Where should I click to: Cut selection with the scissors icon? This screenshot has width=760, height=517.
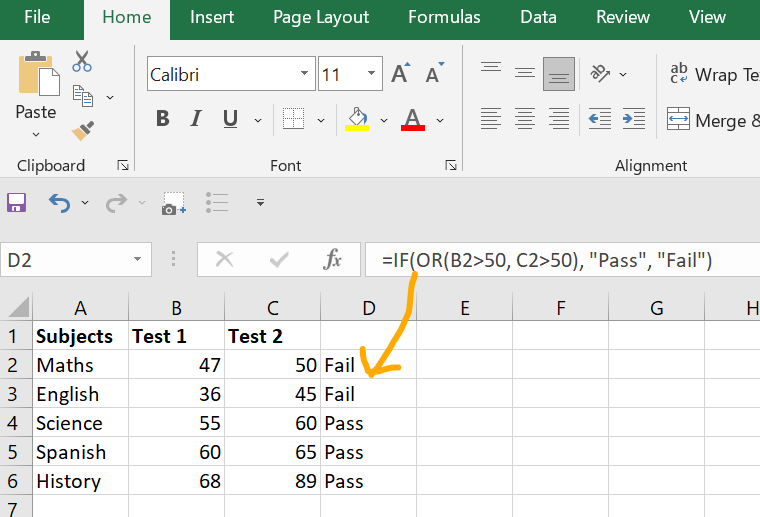tap(82, 62)
